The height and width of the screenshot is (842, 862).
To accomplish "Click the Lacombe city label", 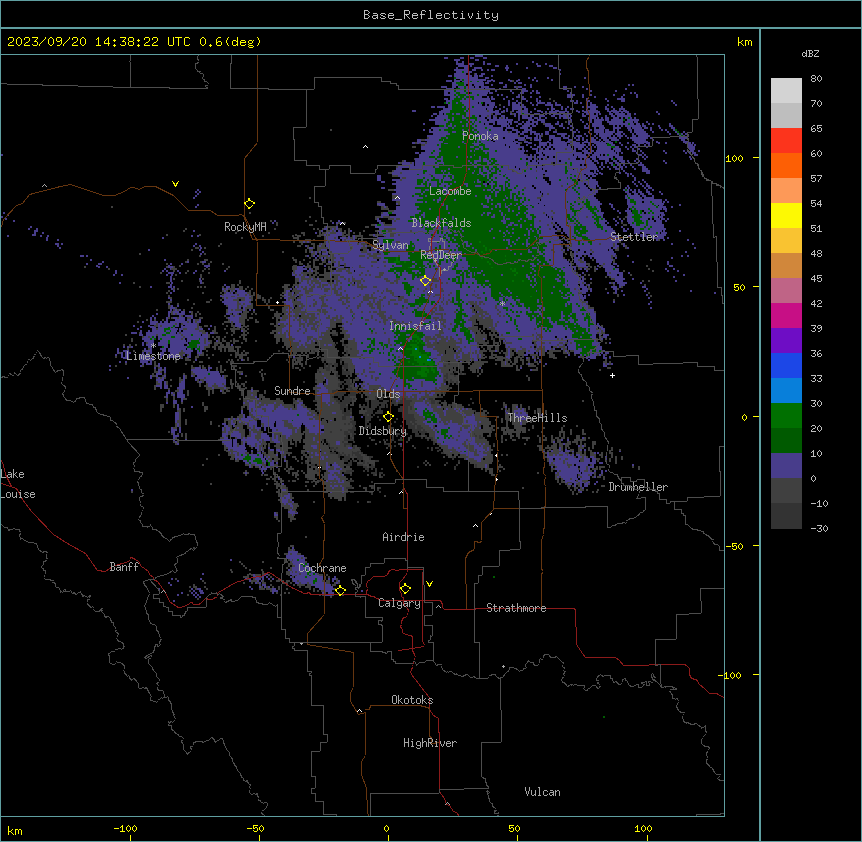I will (x=450, y=191).
